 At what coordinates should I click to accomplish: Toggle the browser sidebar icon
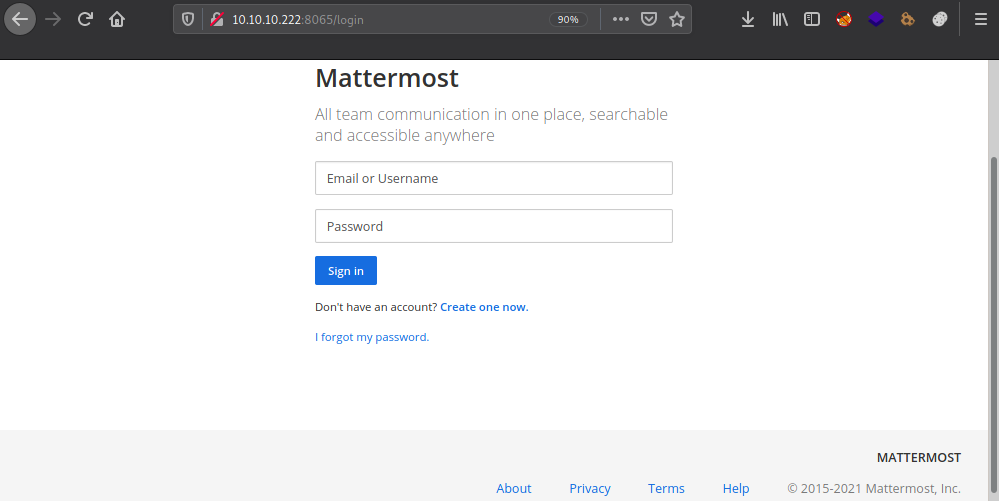point(812,19)
